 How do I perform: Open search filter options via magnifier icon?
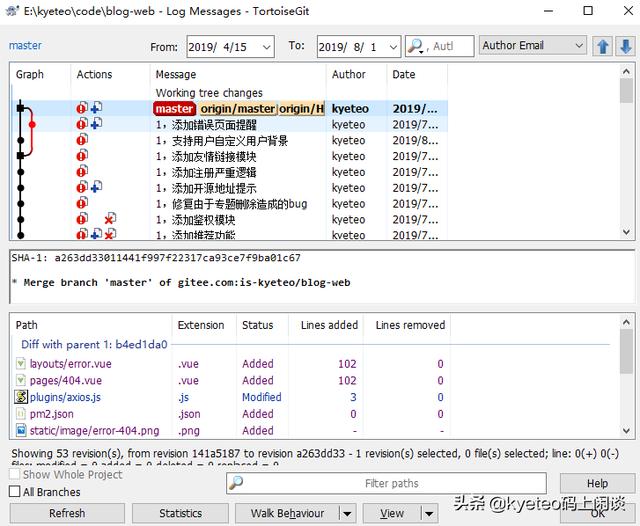[416, 46]
